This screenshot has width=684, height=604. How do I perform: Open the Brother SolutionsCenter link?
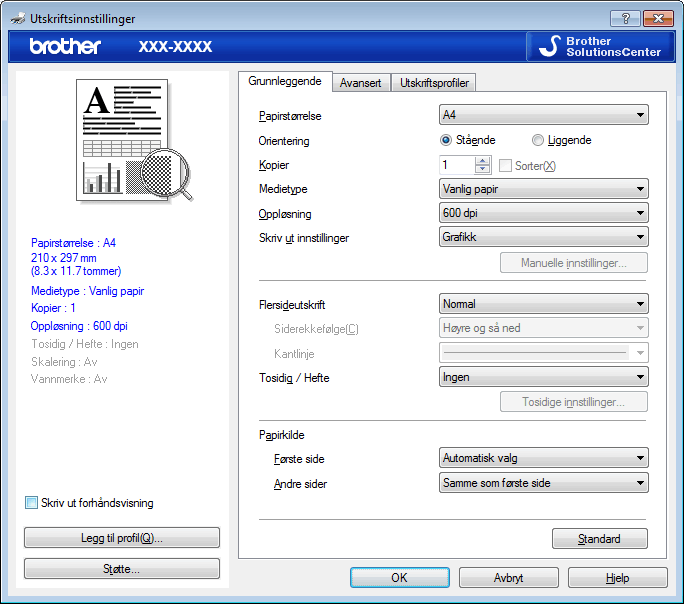pos(599,46)
